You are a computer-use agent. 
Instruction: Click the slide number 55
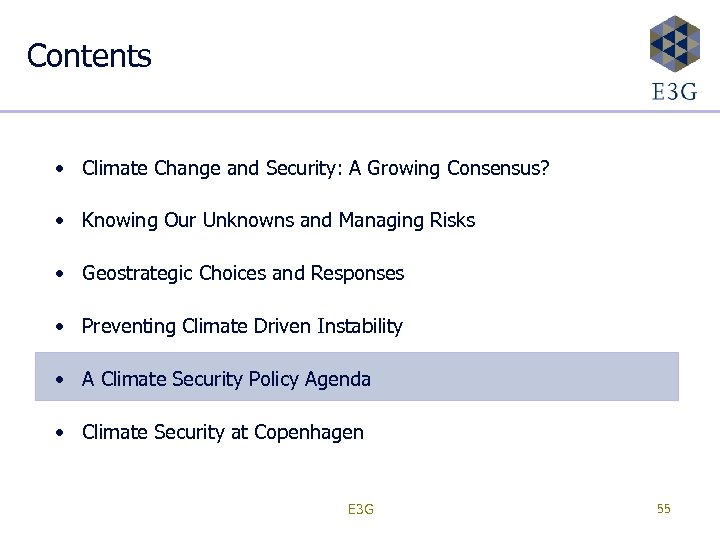(x=663, y=509)
